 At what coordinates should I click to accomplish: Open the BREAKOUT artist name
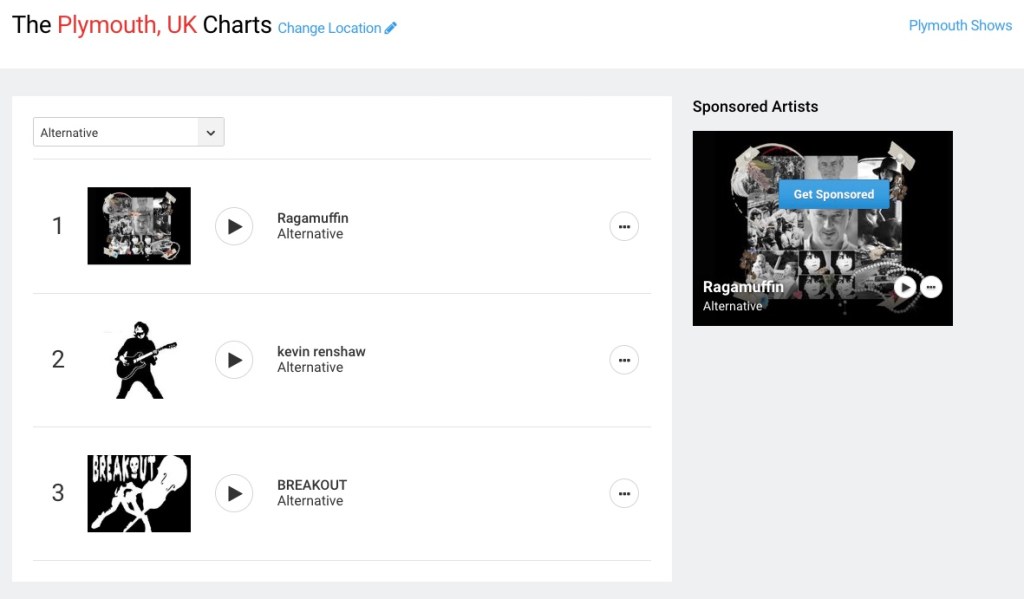[312, 485]
